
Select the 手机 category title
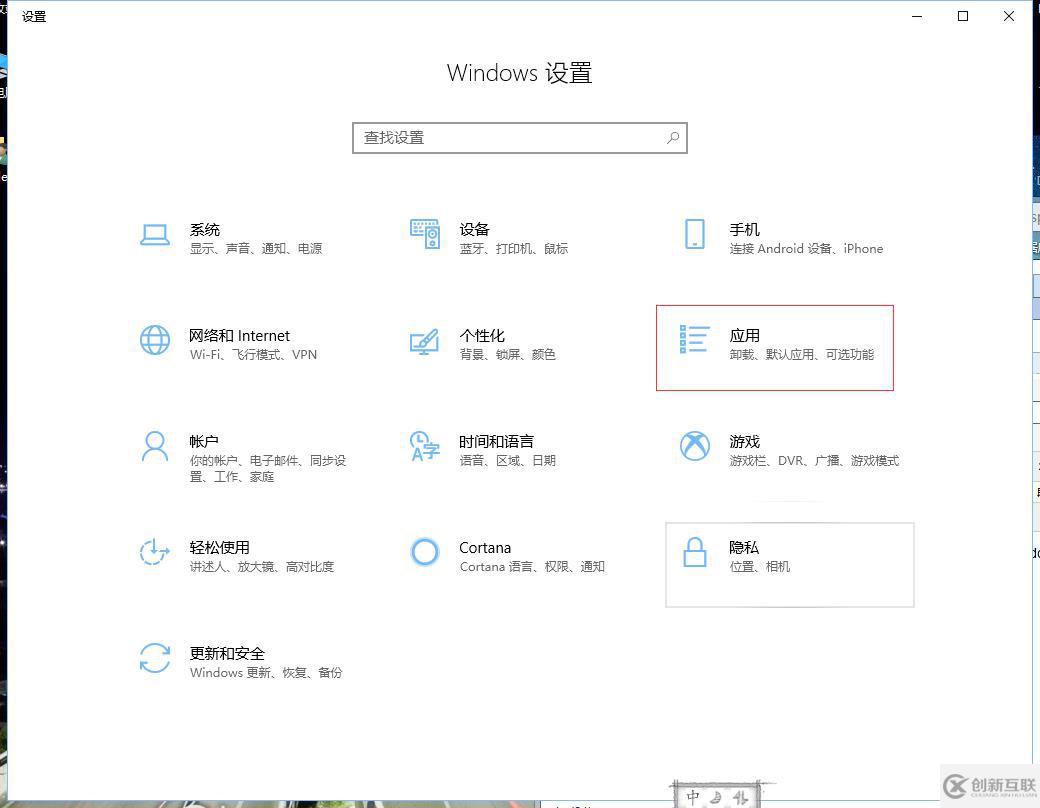744,230
